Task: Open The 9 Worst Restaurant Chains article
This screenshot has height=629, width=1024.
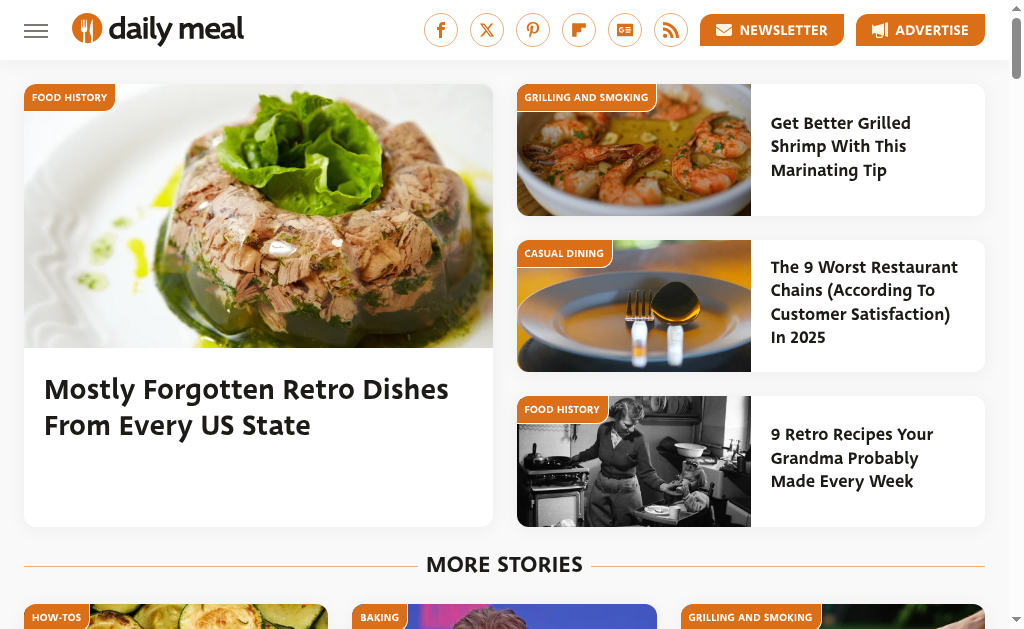Action: tap(864, 302)
